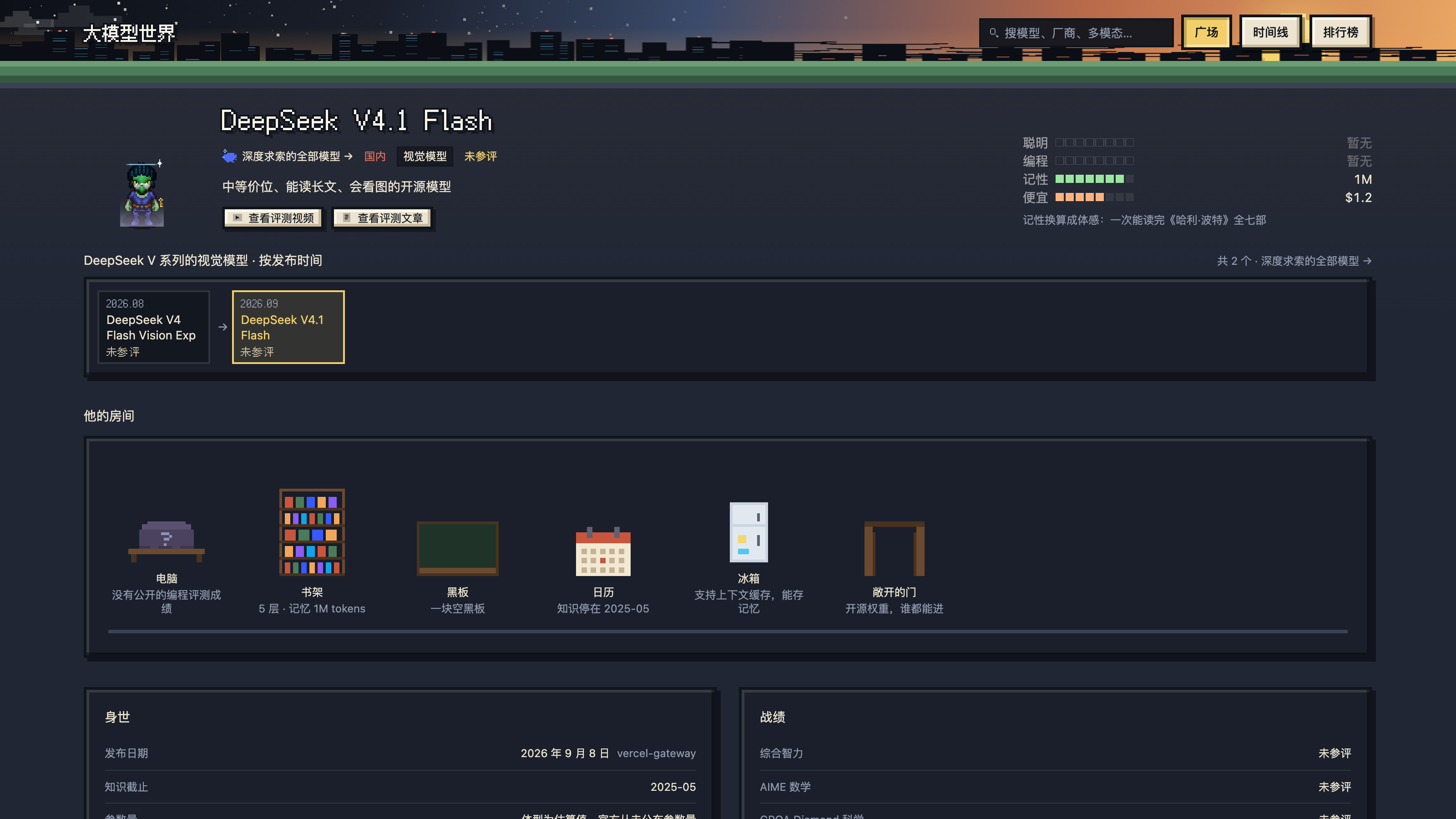Click the 聪明 rating bar

[1094, 142]
